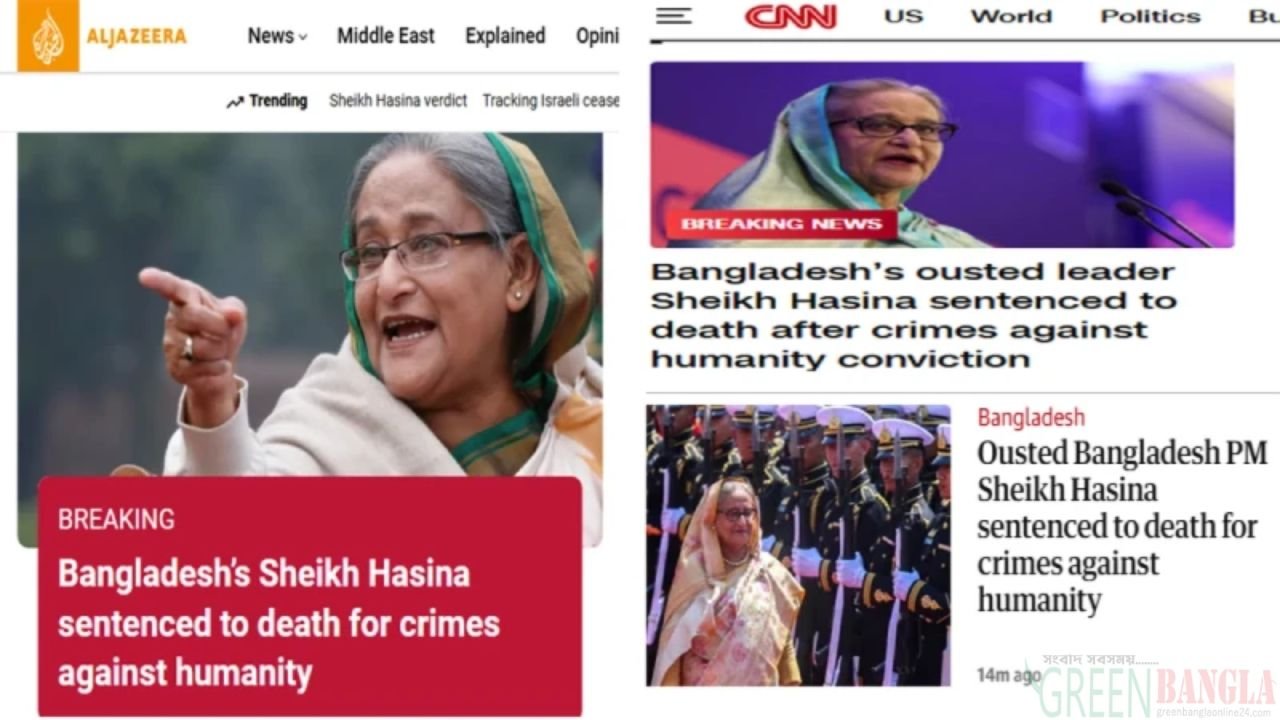Open the Explained menu item
Viewport: 1280px width, 720px height.
505,36
